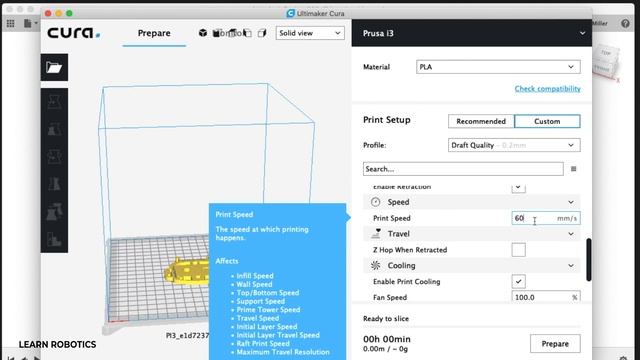Click Infill Speed in the tooltip list
Viewport: 640px width, 360px height.
click(255, 276)
